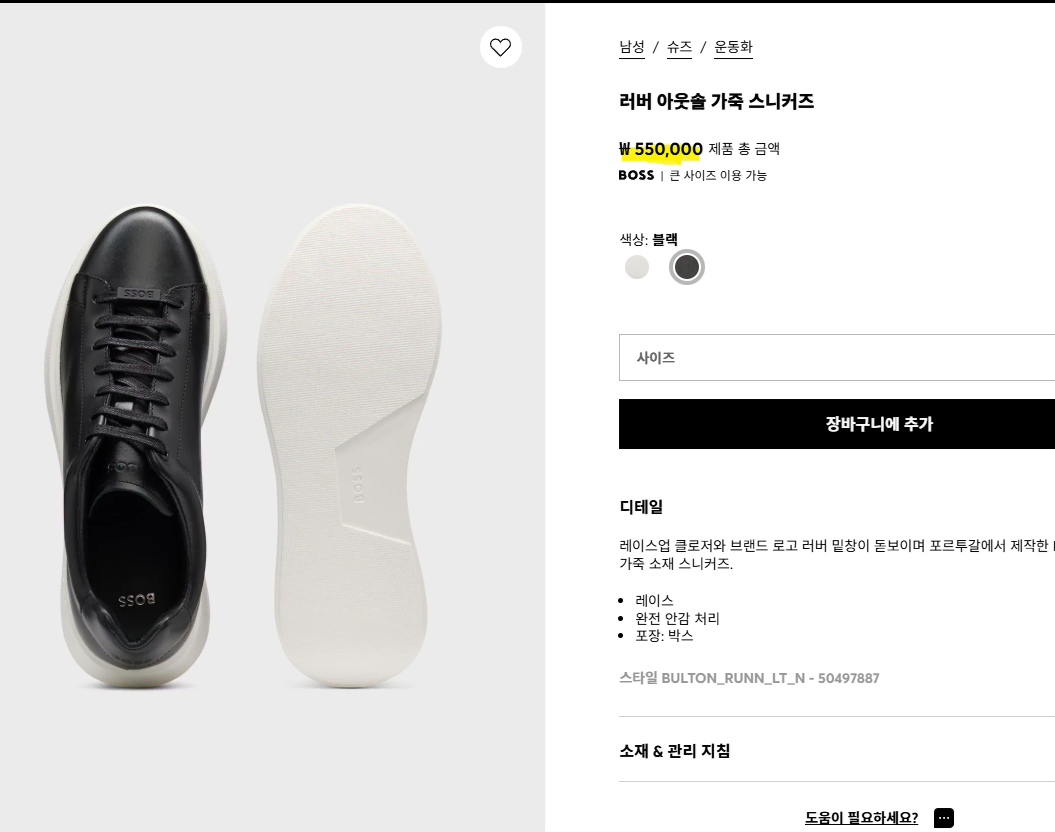Open the 사이즈 size dropdown
The height and width of the screenshot is (832, 1055).
(x=837, y=357)
